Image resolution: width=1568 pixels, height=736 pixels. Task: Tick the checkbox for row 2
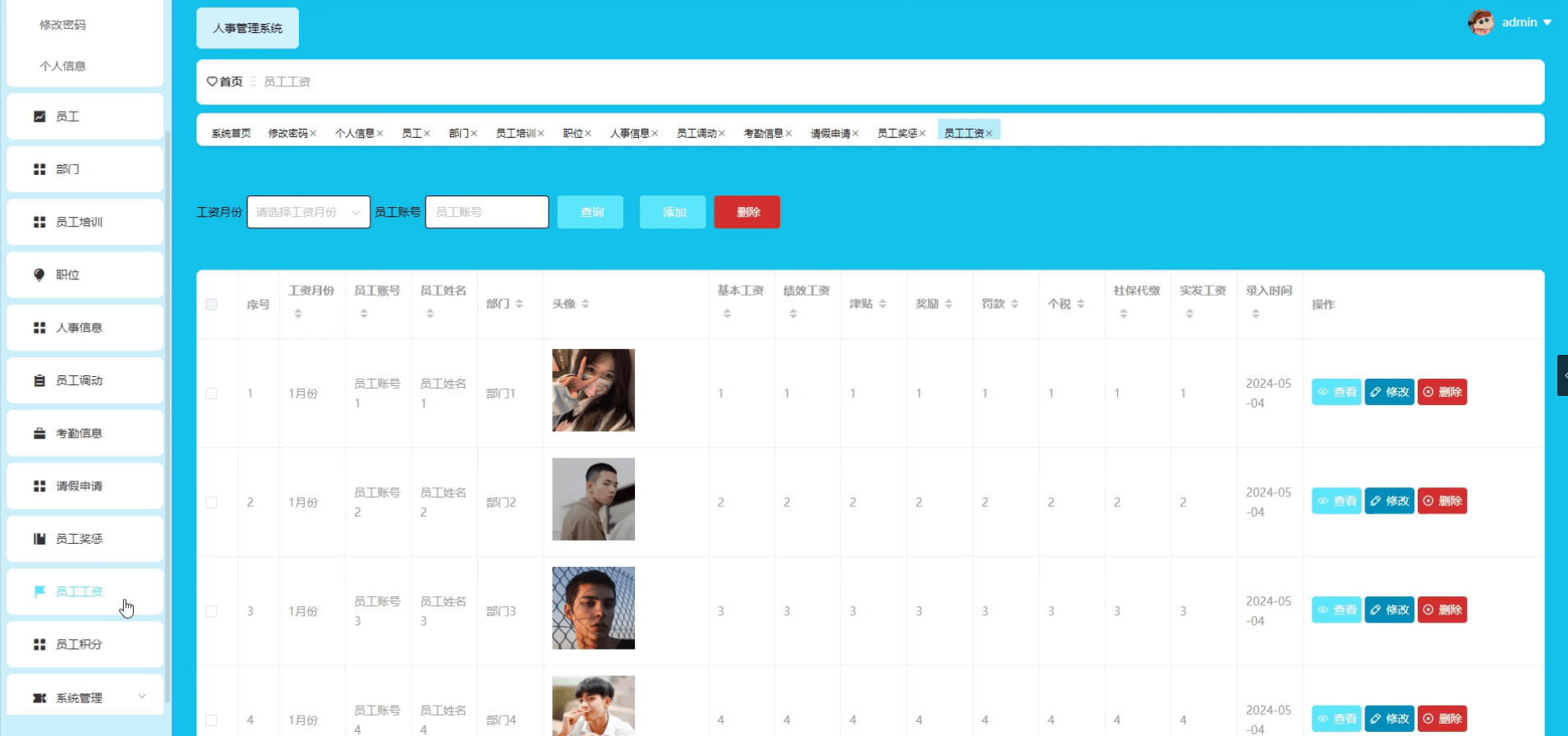(211, 503)
